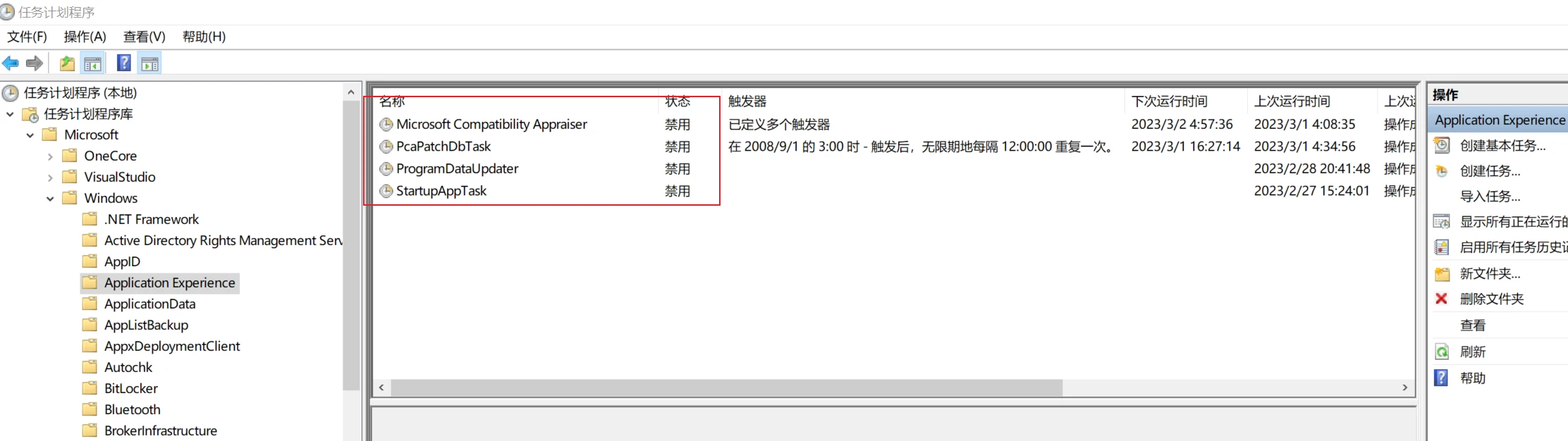Click last run time 2023/2/27 15:24:01

point(1311,191)
